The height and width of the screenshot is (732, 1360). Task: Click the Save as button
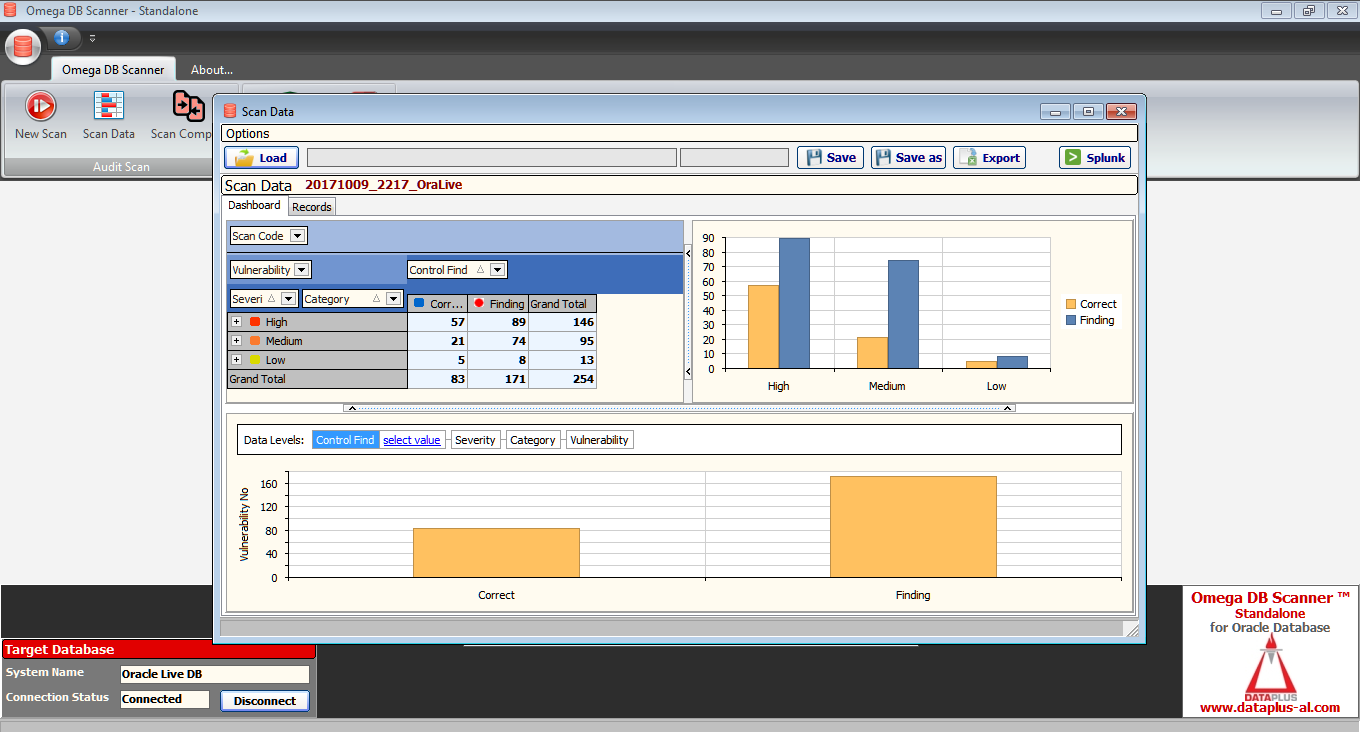click(x=908, y=157)
